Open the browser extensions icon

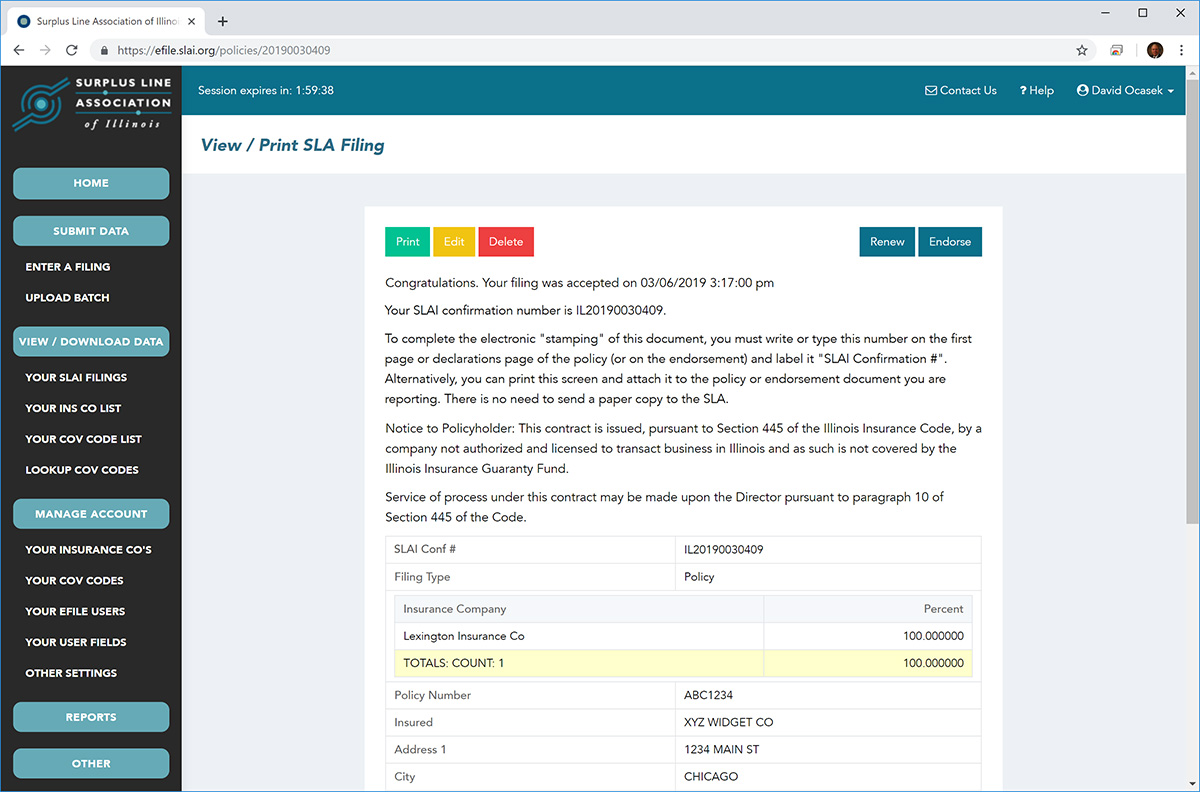tap(1116, 50)
